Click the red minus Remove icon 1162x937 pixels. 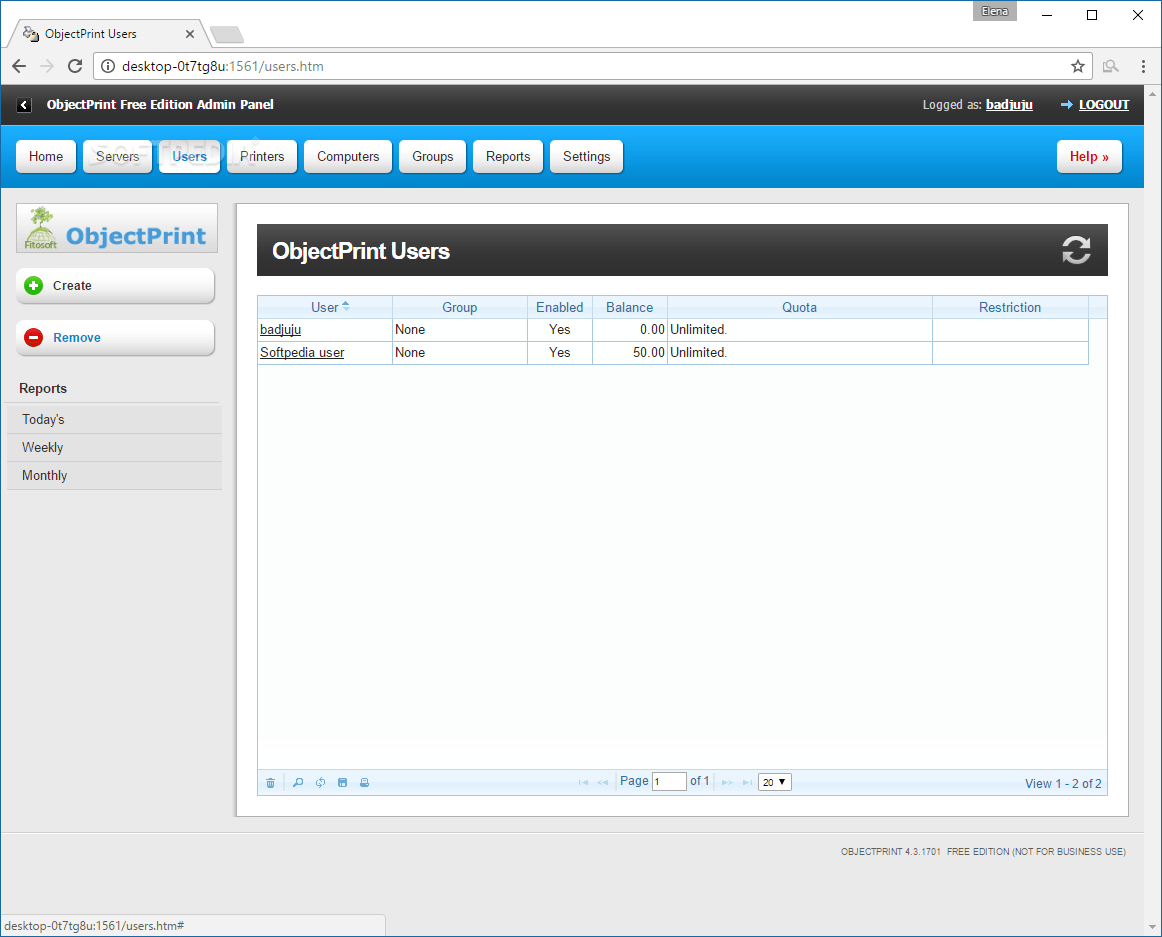tap(33, 338)
